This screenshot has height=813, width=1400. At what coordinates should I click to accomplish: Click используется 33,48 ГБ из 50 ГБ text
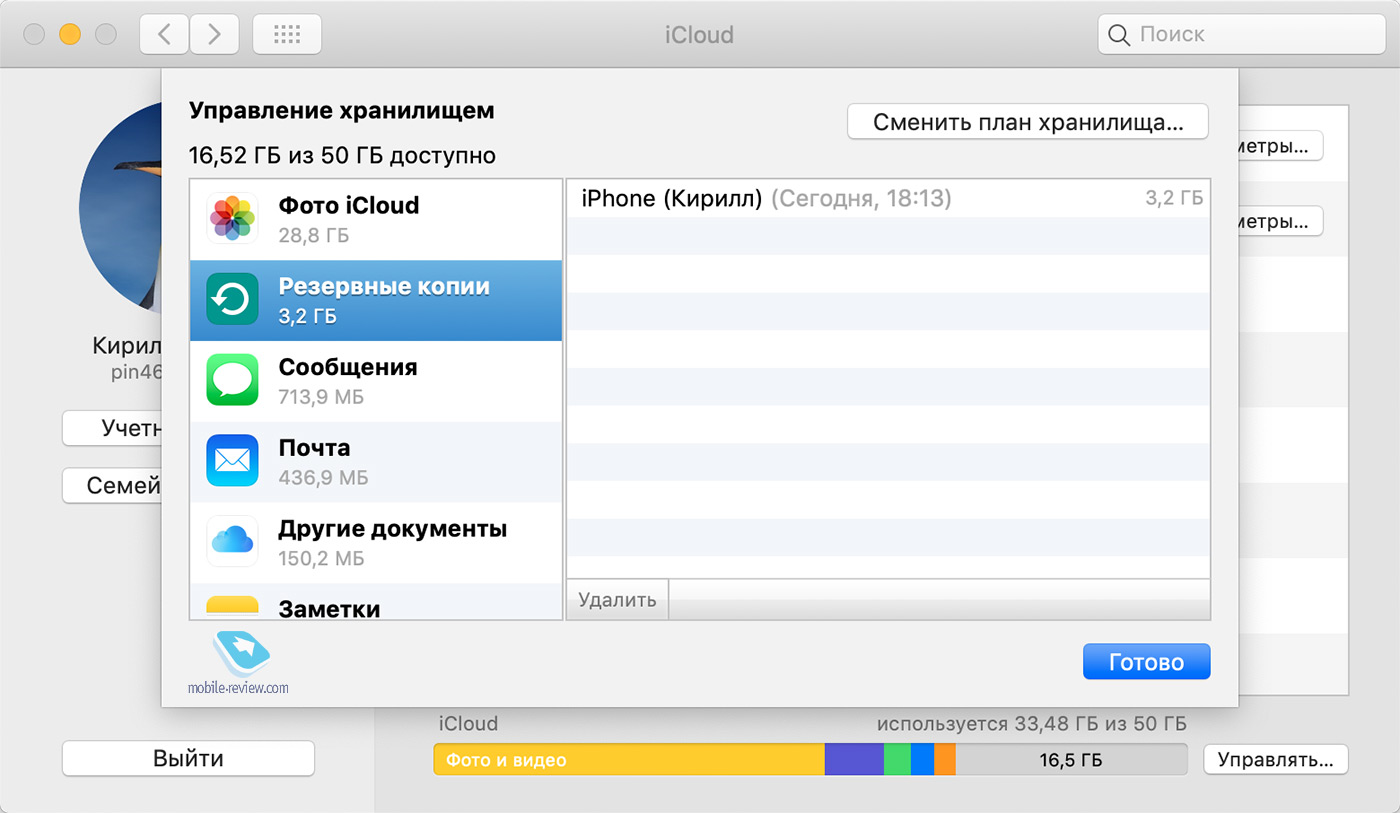[1032, 724]
